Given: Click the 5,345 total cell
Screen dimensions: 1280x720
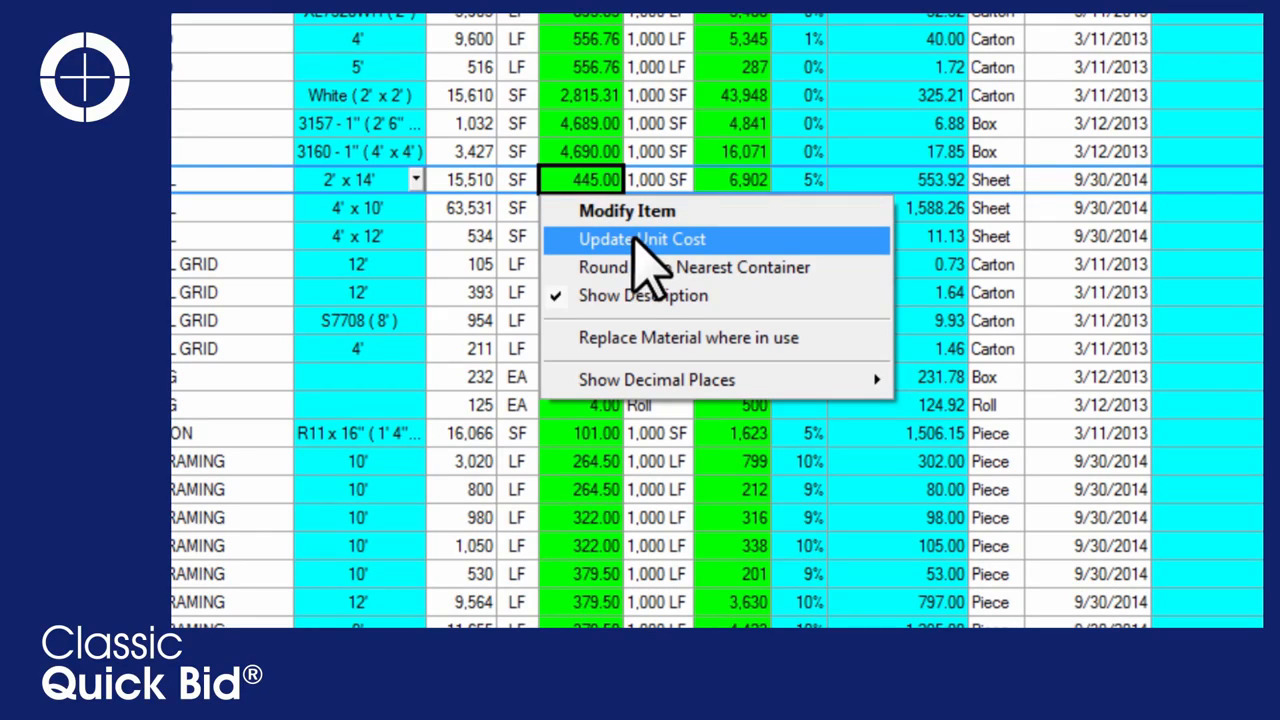Looking at the screenshot, I should (x=732, y=40).
